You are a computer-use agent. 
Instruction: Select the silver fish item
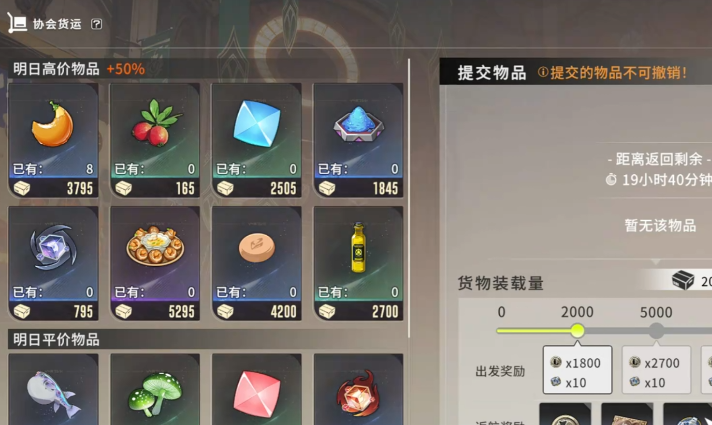(54, 390)
